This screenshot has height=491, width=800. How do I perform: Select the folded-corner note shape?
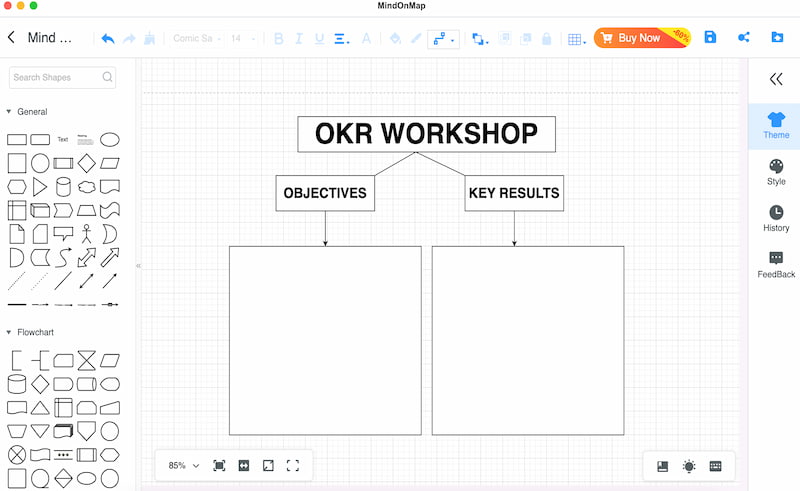[17, 234]
